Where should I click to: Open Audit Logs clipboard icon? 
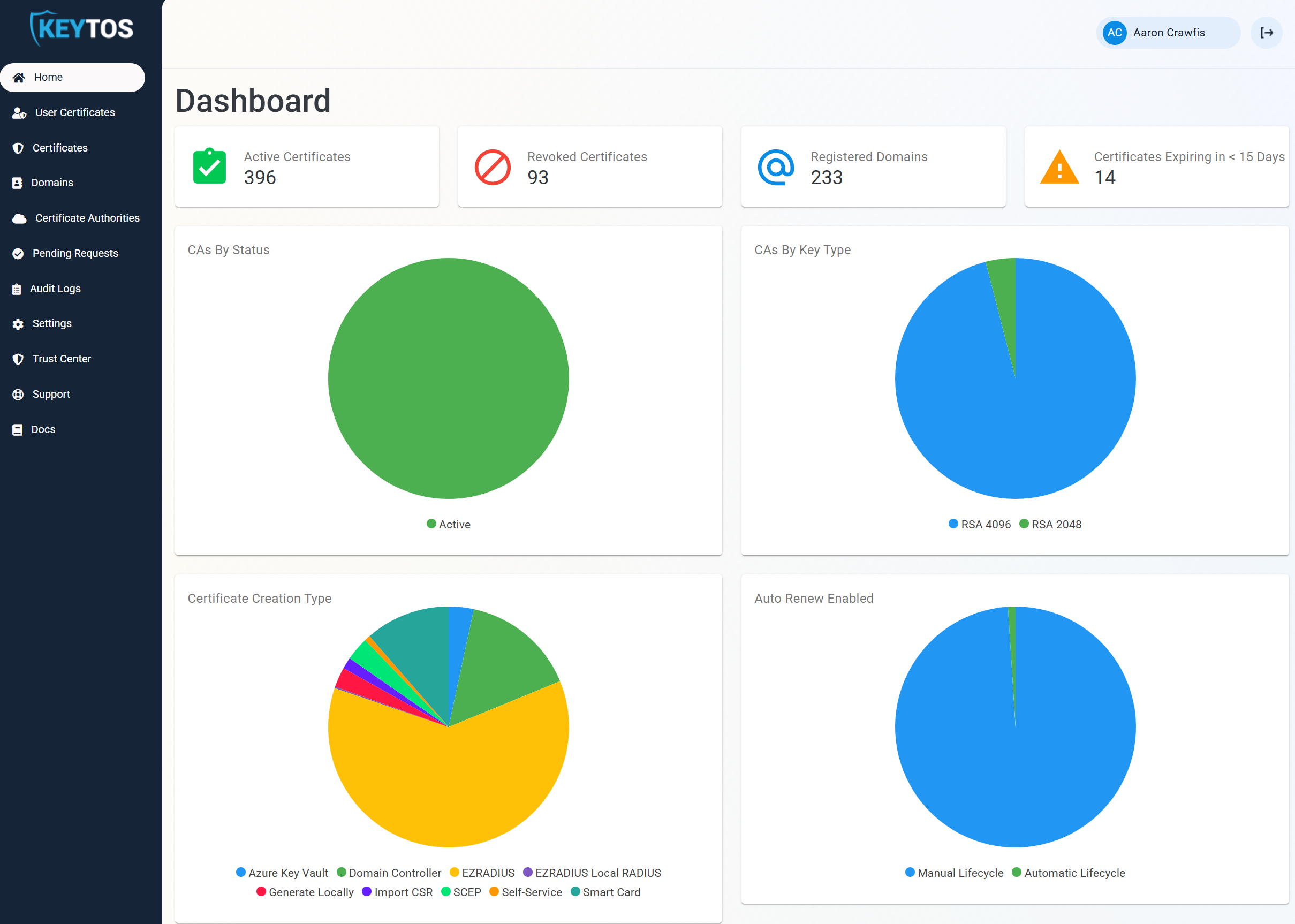coord(18,289)
